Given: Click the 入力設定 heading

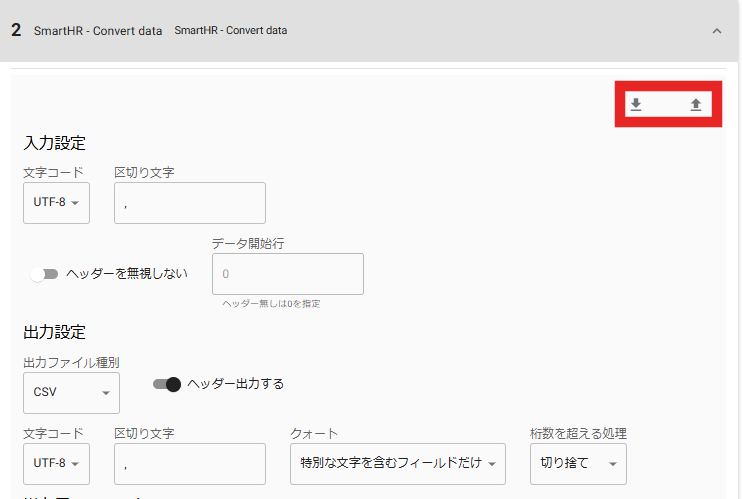Looking at the screenshot, I should pos(54,143).
